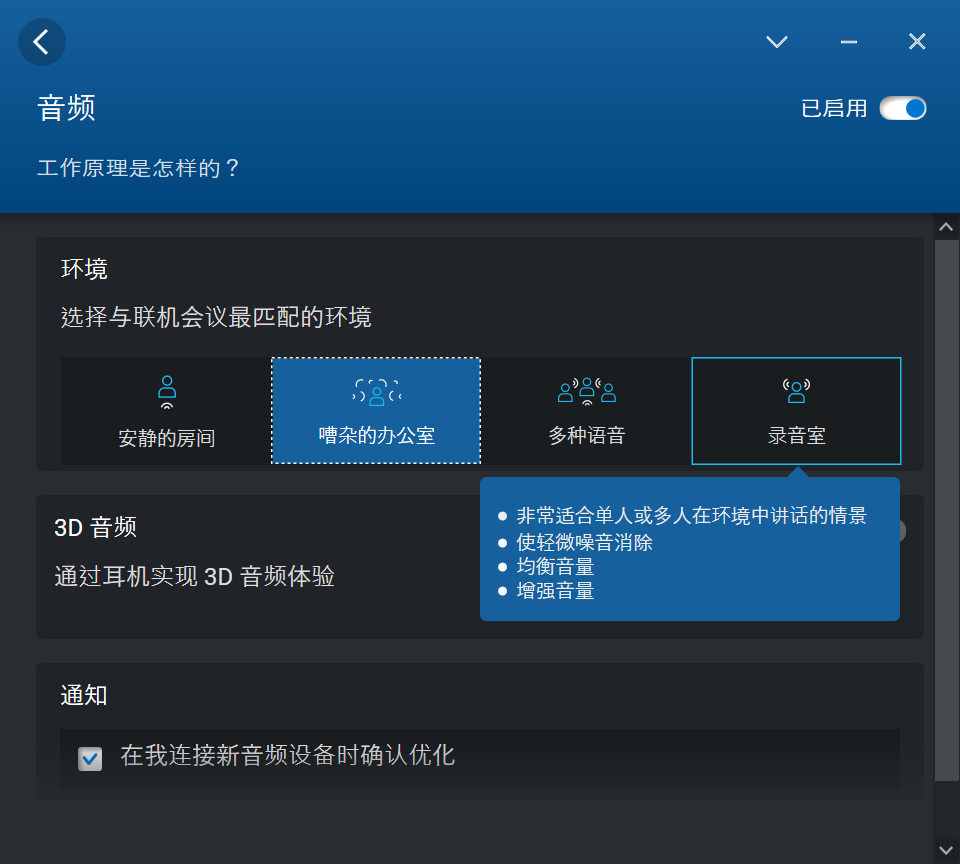This screenshot has height=864, width=960.
Task: Click the scrollbar down arrow
Action: [946, 850]
